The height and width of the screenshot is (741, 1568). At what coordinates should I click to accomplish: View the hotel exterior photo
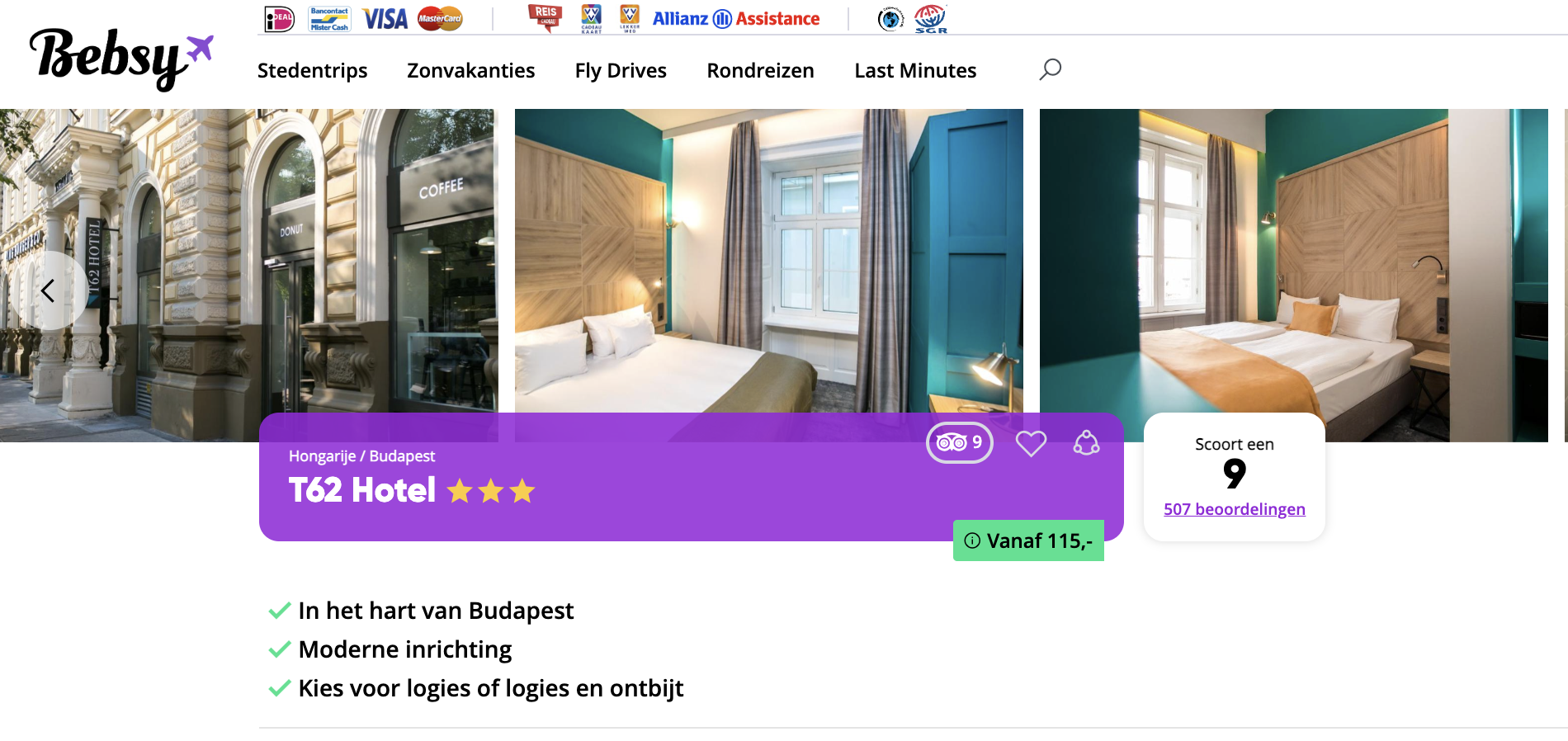pos(248,260)
